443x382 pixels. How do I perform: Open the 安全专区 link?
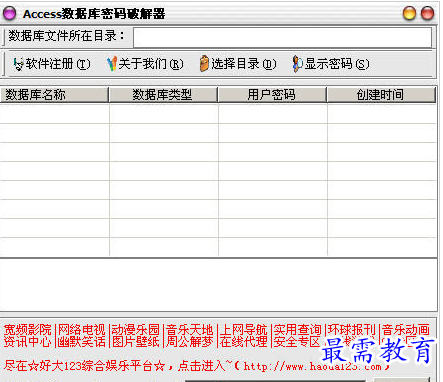point(297,342)
